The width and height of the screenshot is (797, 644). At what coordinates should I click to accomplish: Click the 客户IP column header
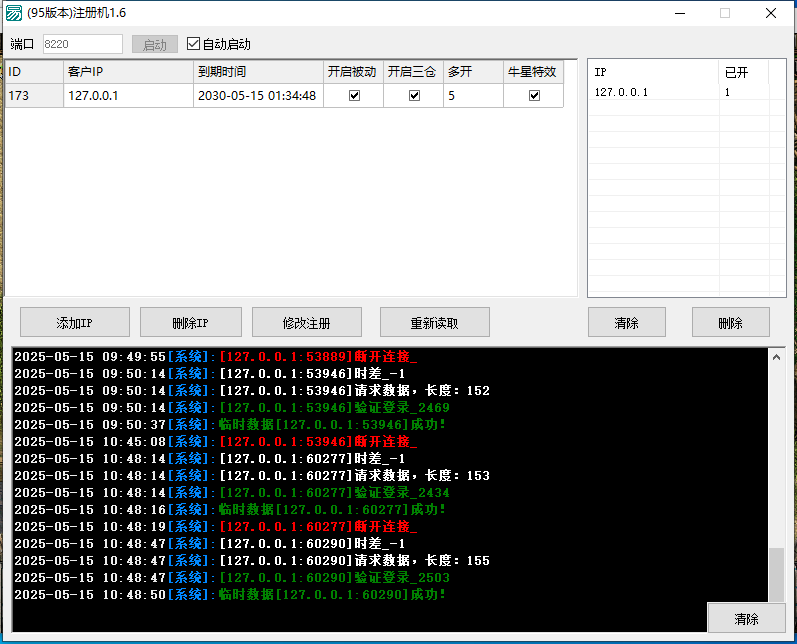[x=128, y=72]
